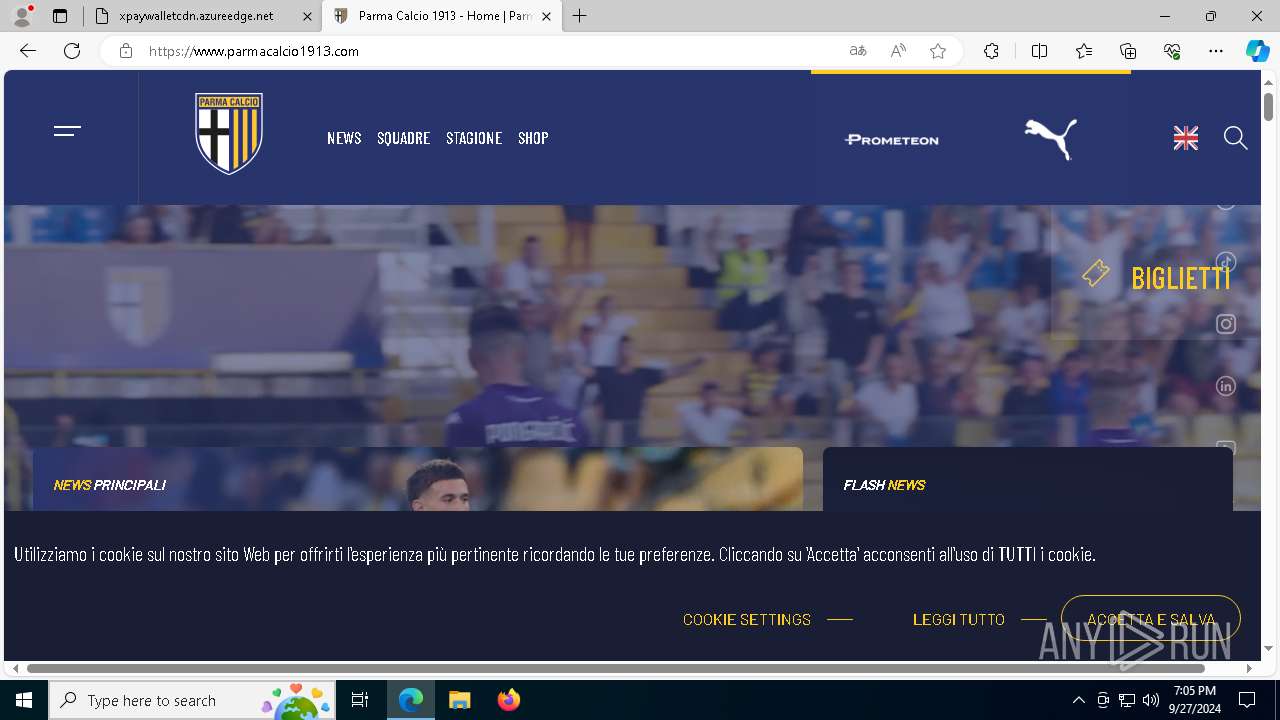View site information lock icon
Viewport: 1280px width, 720px height.
pos(126,51)
